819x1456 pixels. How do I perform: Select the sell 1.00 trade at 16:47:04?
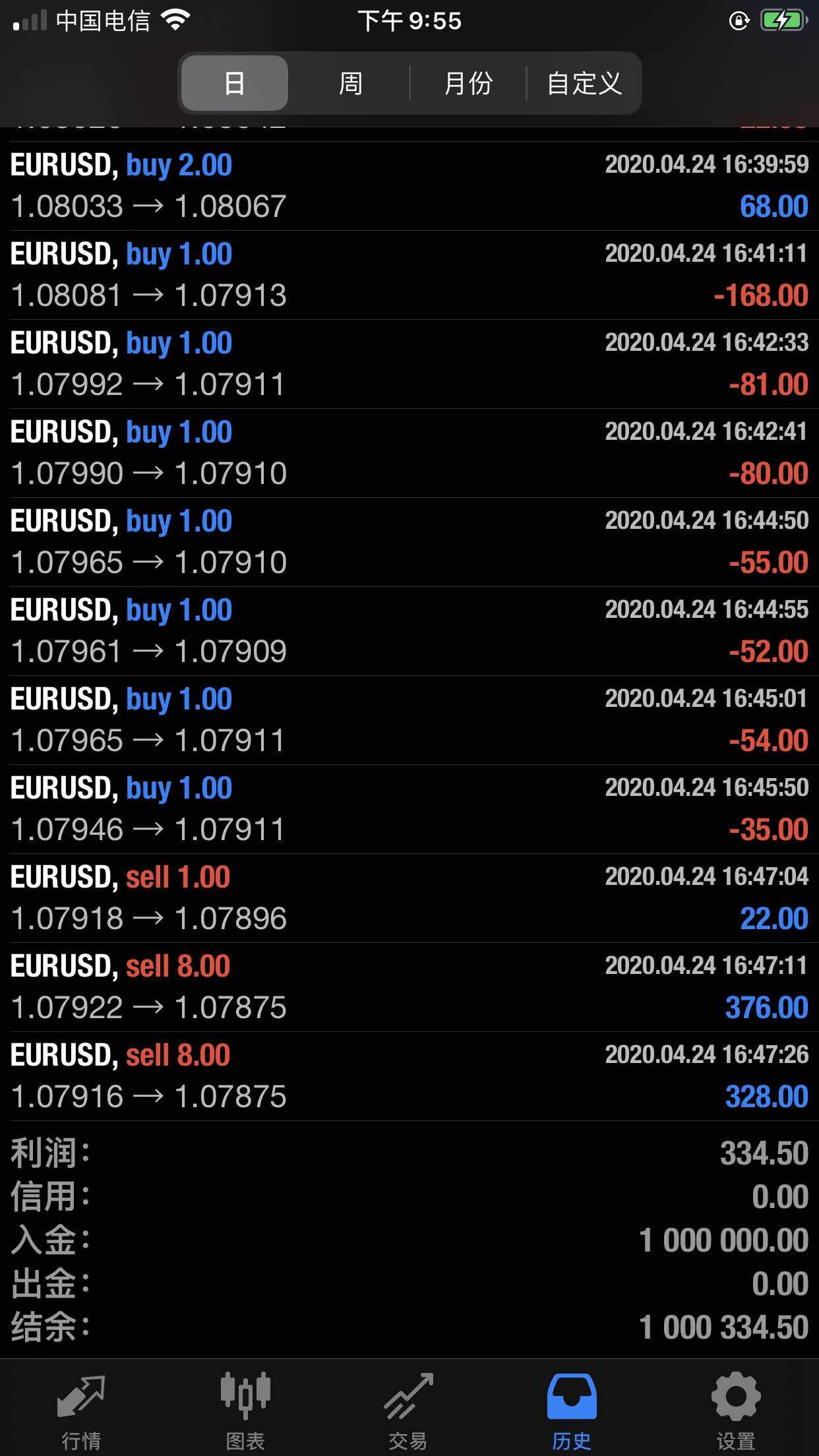[x=409, y=898]
